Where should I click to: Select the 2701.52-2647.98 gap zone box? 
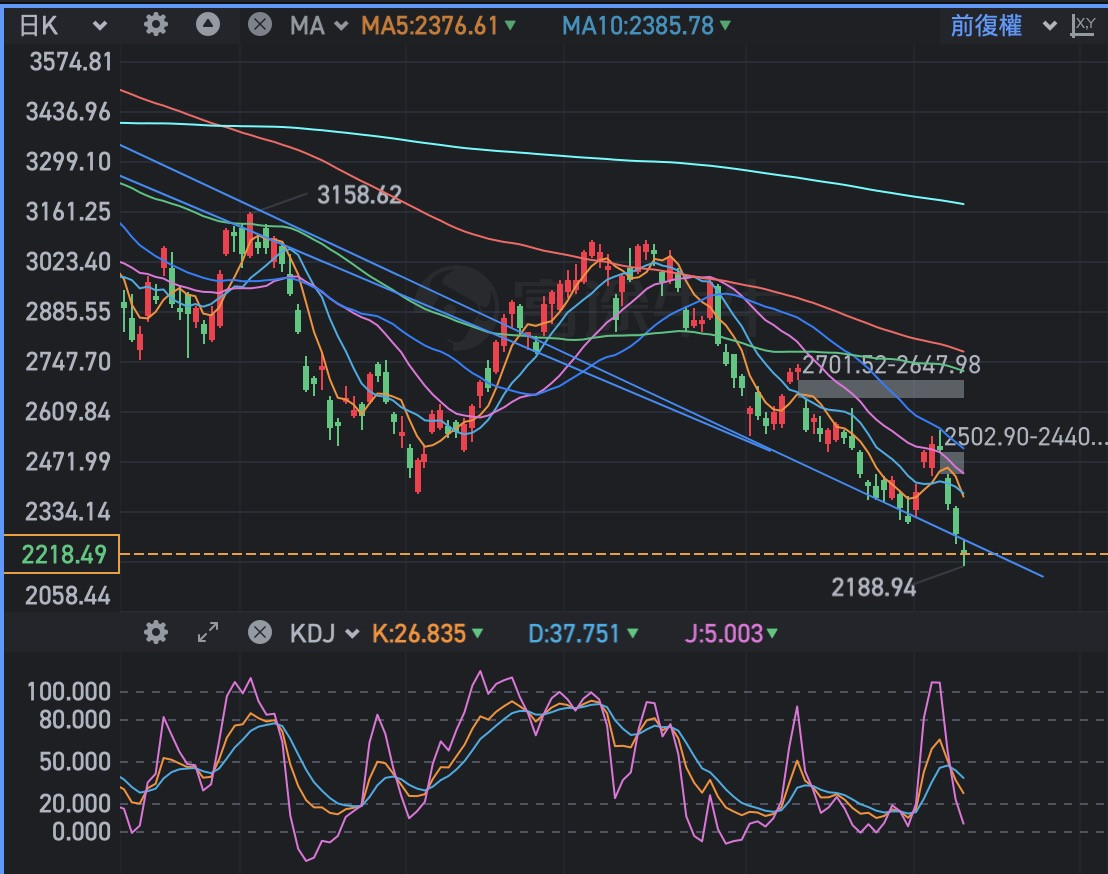(880, 389)
